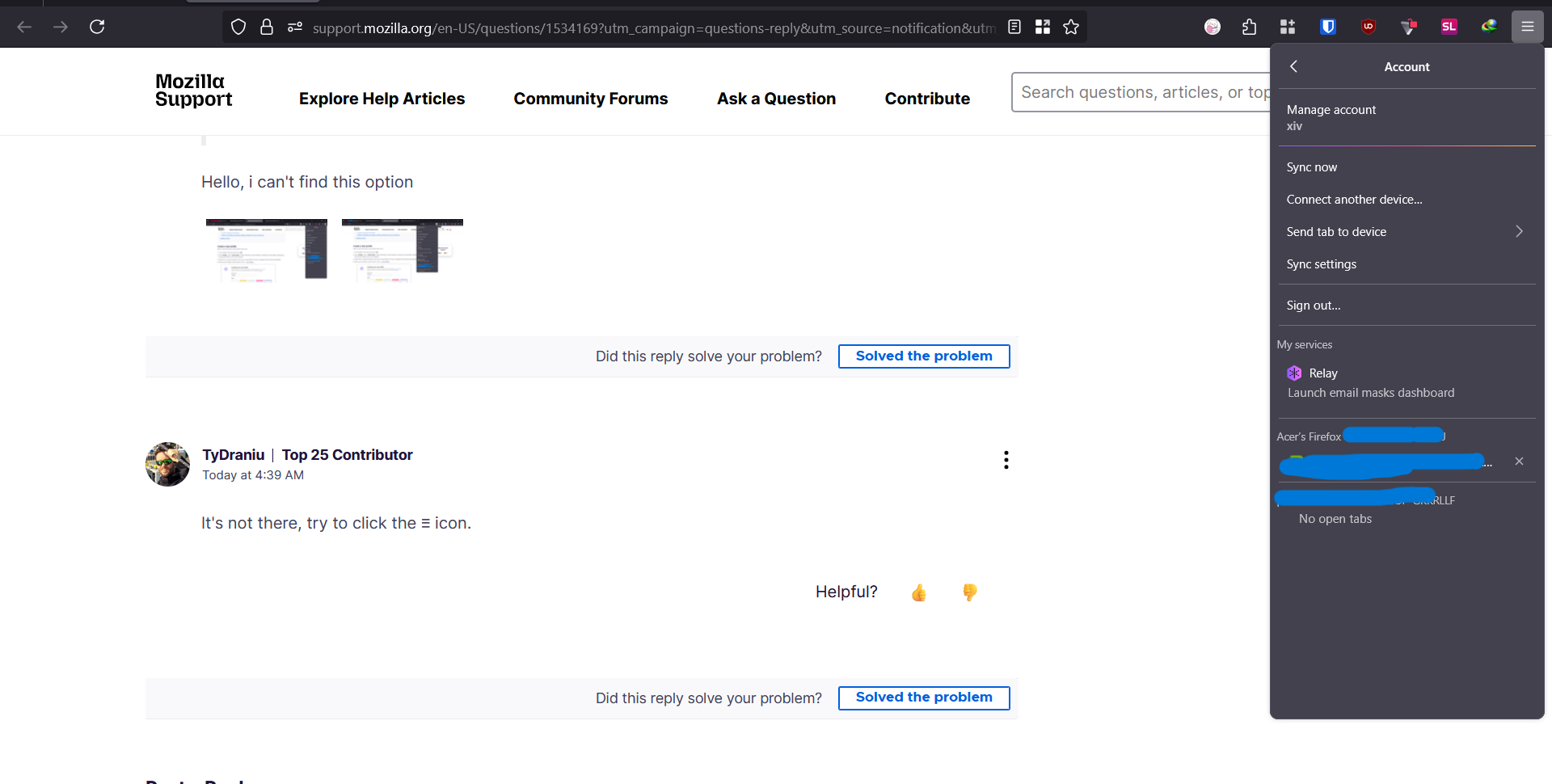Click the 'Acer's Firefox' device label
The image size is (1552, 784).
[1309, 436]
